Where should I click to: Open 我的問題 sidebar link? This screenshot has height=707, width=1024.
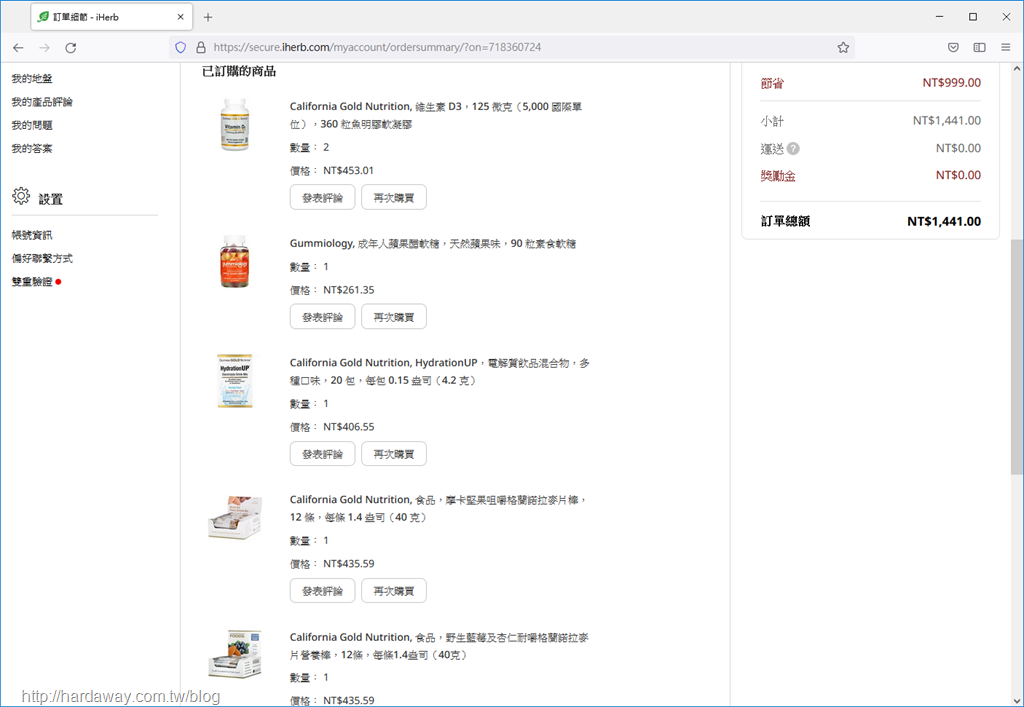coord(32,125)
